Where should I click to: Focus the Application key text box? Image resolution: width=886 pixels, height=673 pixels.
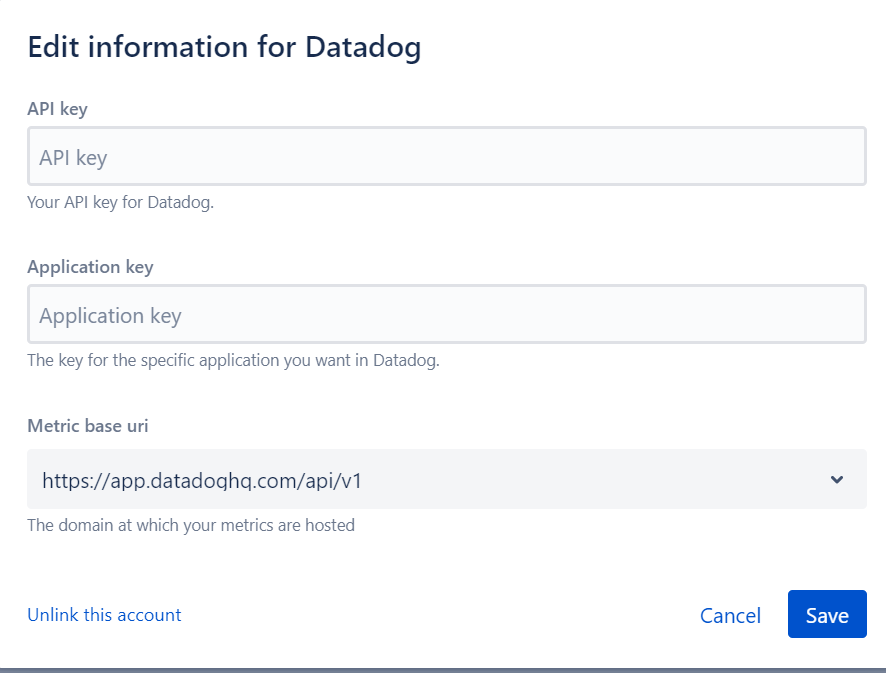pyautogui.click(x=446, y=315)
